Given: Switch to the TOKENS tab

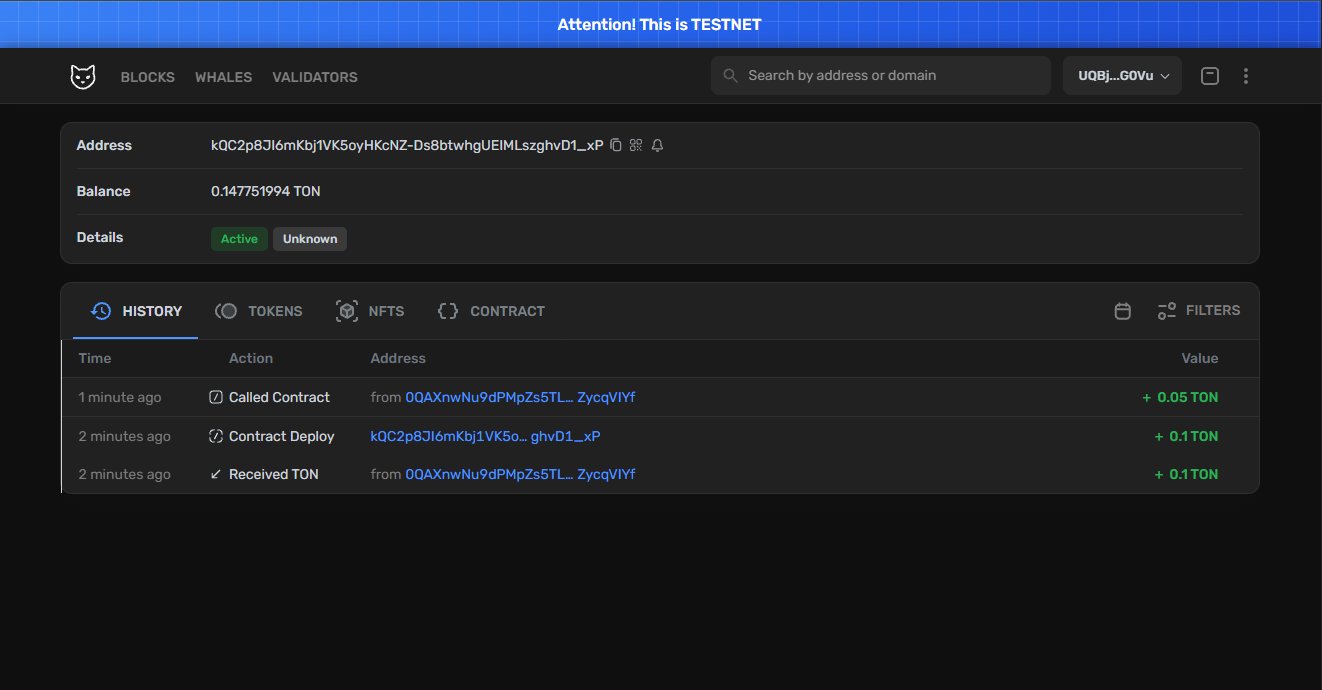Looking at the screenshot, I should click(259, 311).
